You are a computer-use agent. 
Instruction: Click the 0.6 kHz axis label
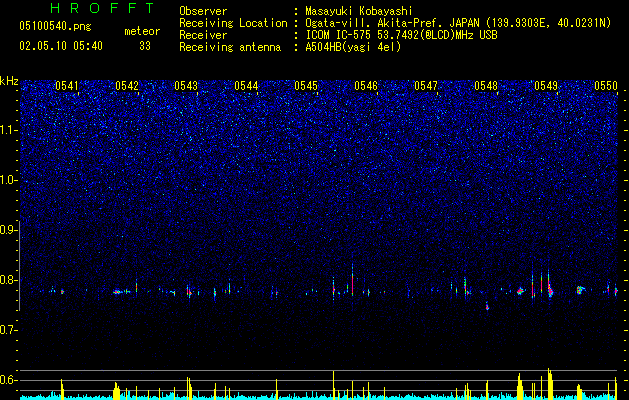tap(8, 380)
